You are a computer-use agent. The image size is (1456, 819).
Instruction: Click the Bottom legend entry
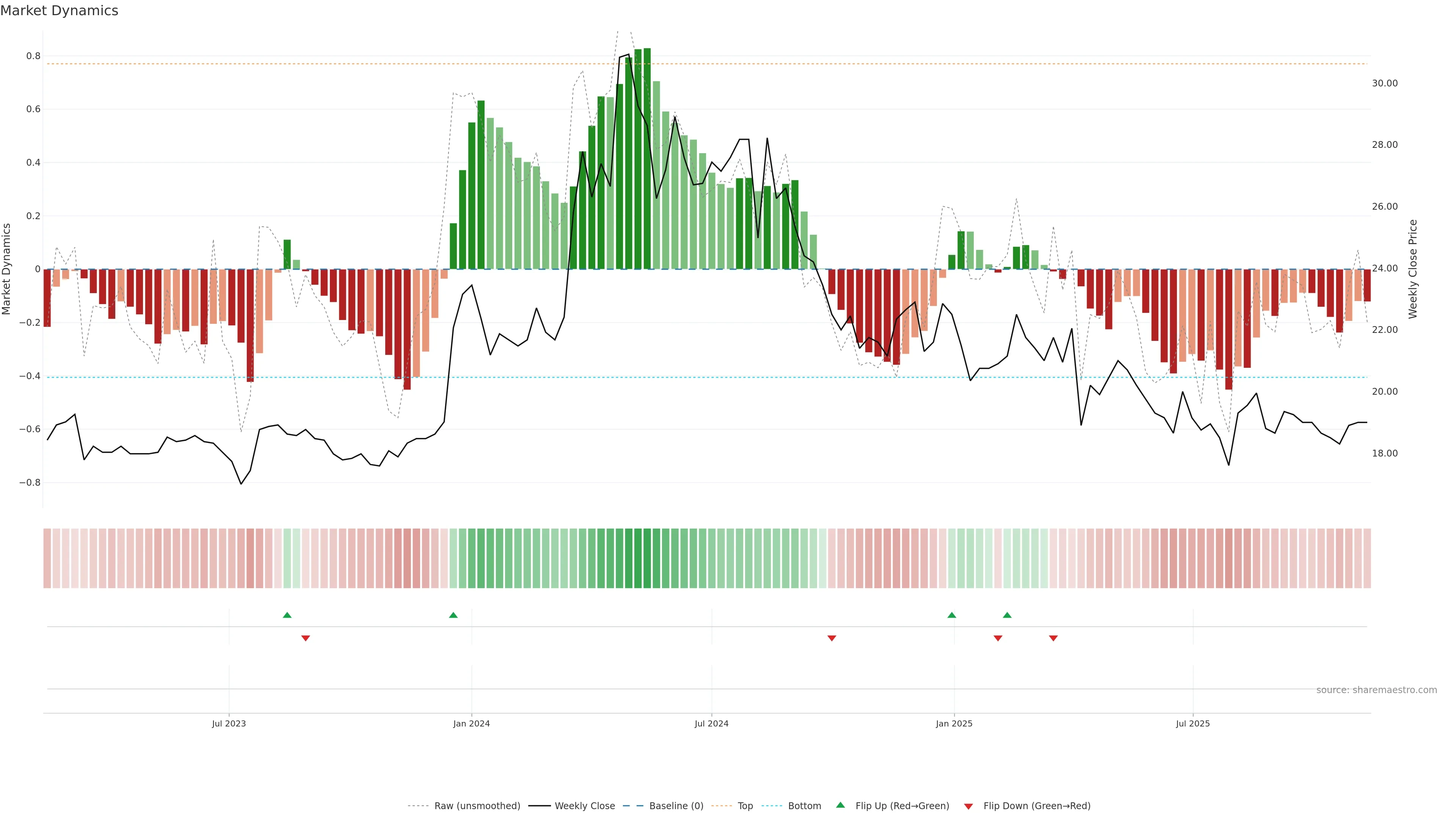tap(804, 805)
